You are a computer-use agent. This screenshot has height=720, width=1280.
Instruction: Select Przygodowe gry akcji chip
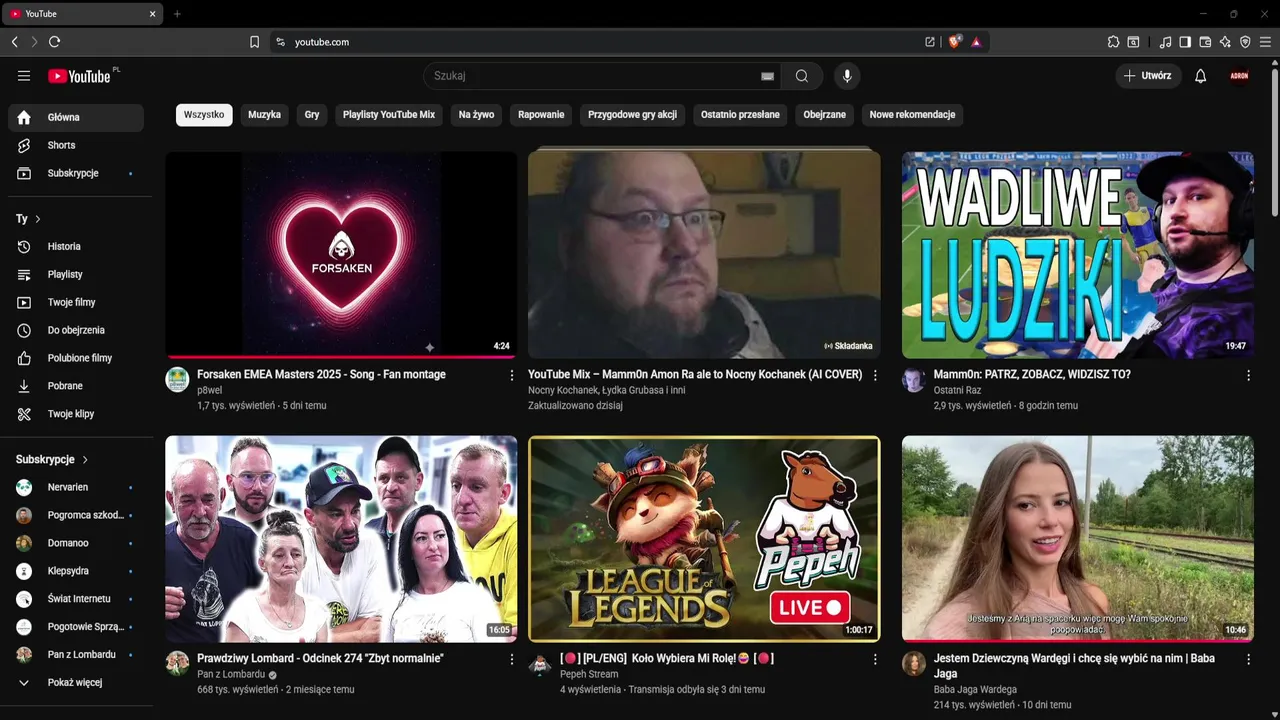(632, 115)
